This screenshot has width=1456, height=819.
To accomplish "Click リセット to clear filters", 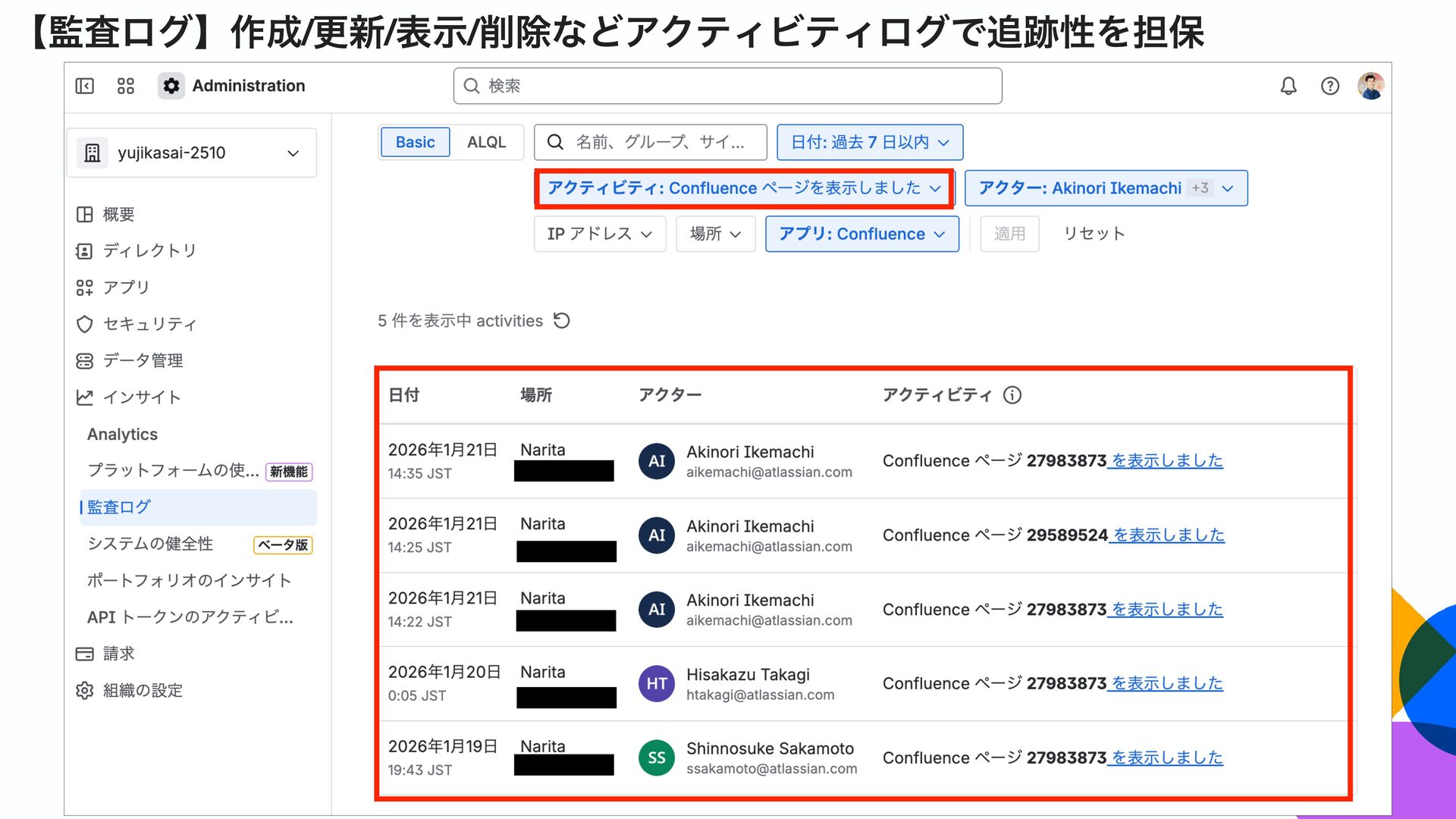I will point(1094,234).
